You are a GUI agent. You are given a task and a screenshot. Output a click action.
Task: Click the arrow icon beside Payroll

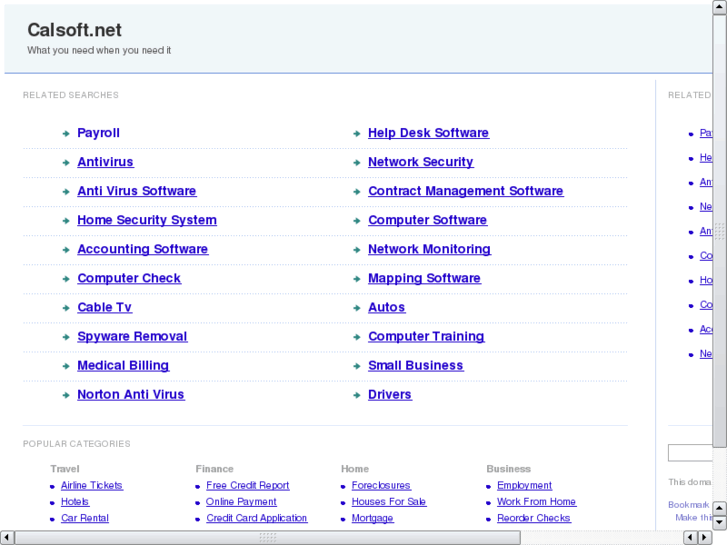tap(66, 133)
